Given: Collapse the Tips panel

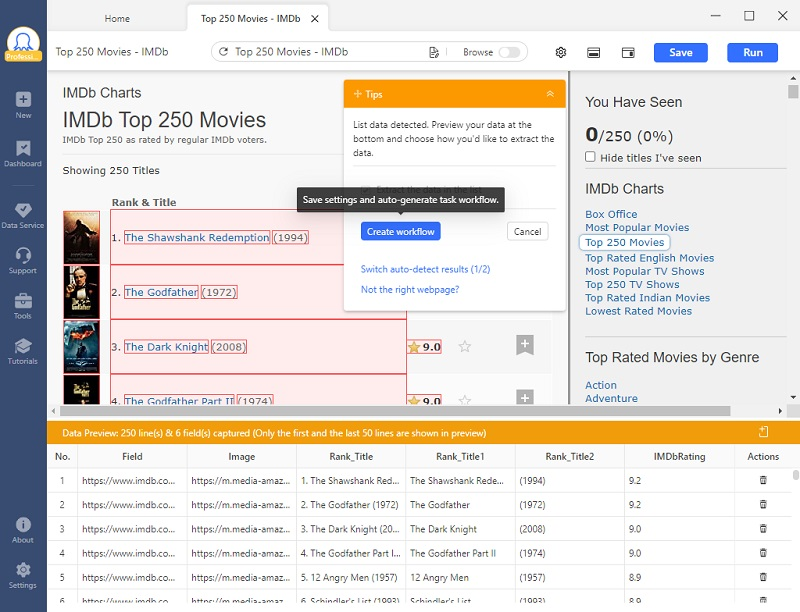Looking at the screenshot, I should click(x=550, y=94).
